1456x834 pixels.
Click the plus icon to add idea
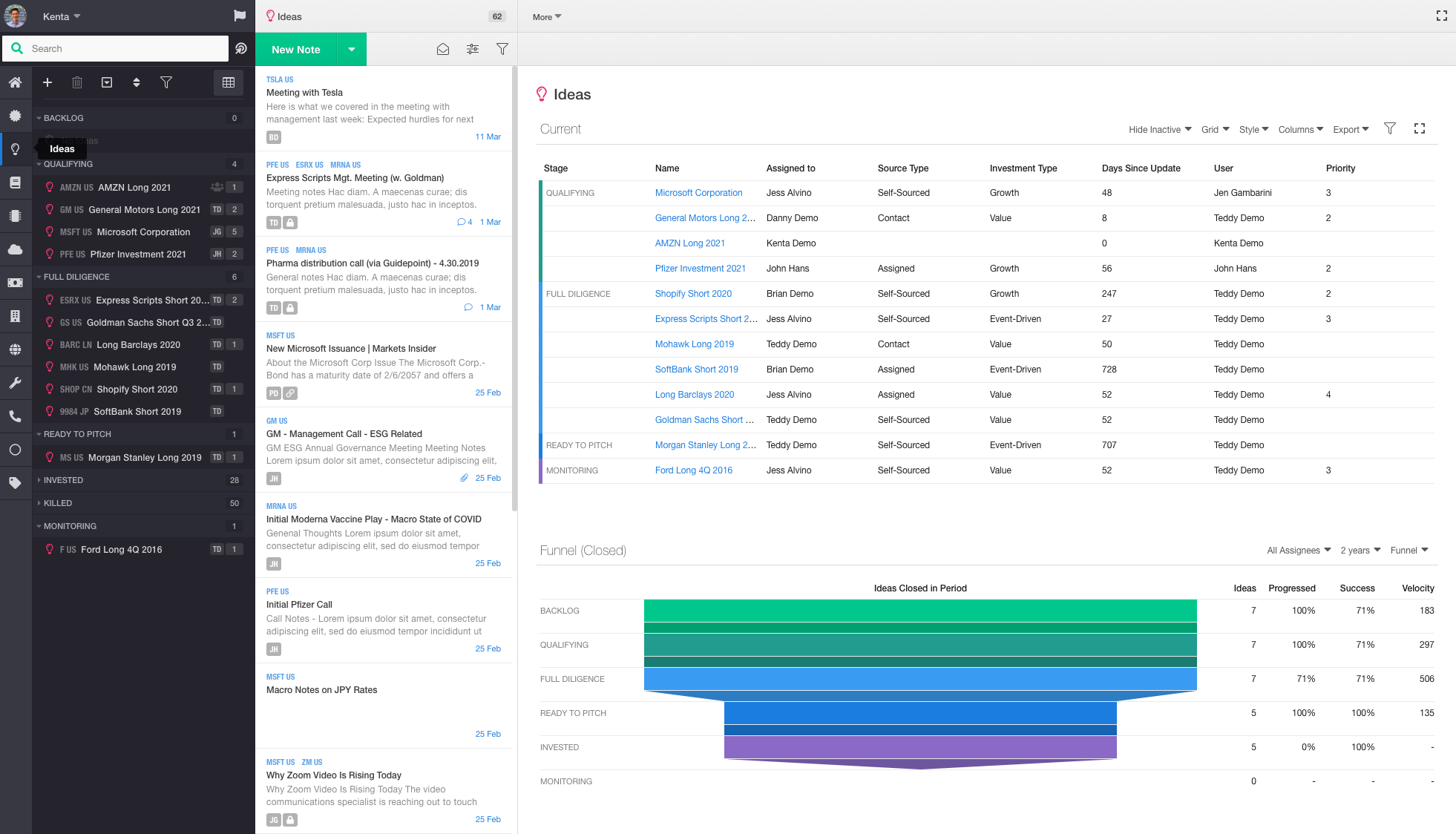(x=47, y=82)
